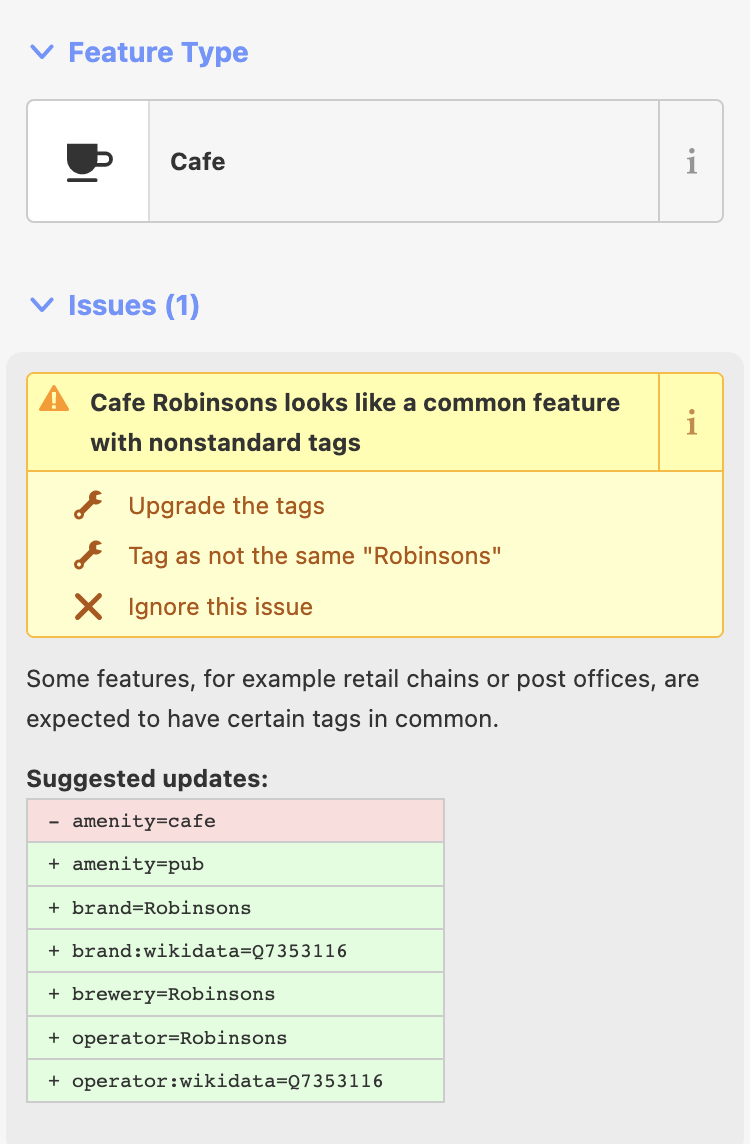
Task: Click the info icon next to Cafe
Action: click(691, 160)
